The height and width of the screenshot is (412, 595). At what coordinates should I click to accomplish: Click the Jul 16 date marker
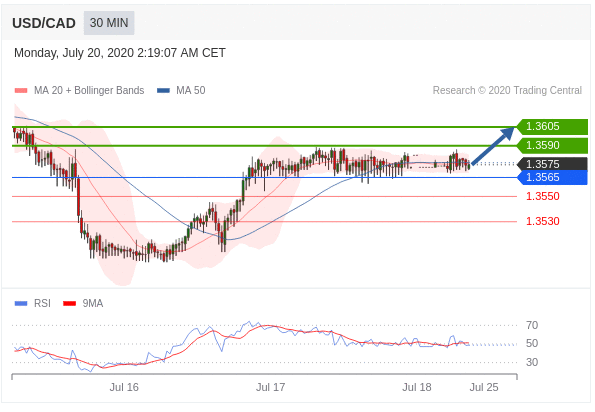coord(124,387)
